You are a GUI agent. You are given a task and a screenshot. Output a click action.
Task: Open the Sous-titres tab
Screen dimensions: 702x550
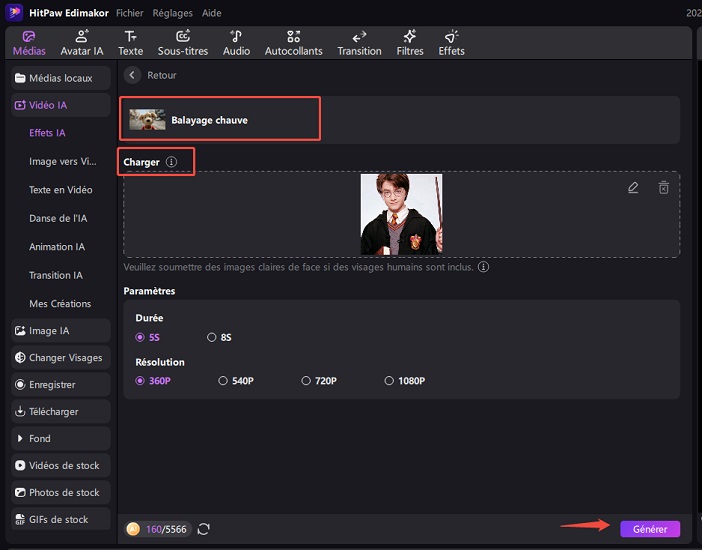[183, 43]
